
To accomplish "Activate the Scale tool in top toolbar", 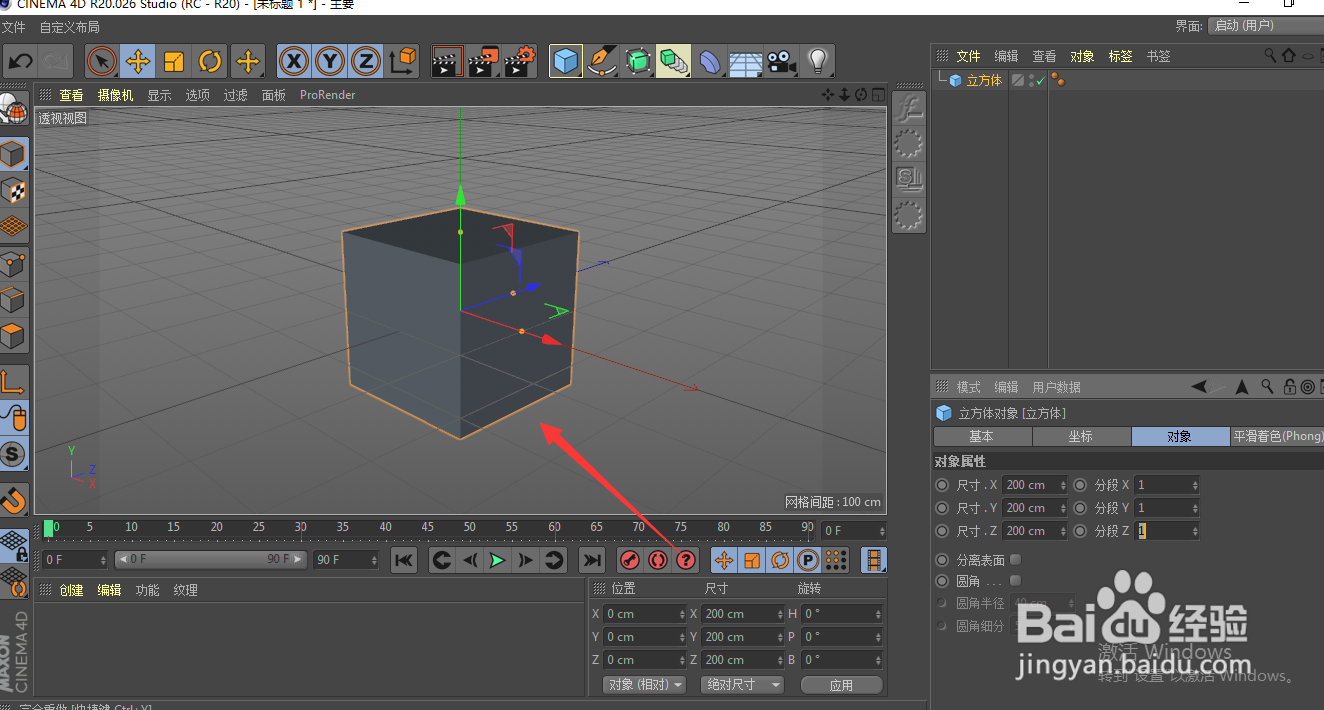I will pos(174,61).
